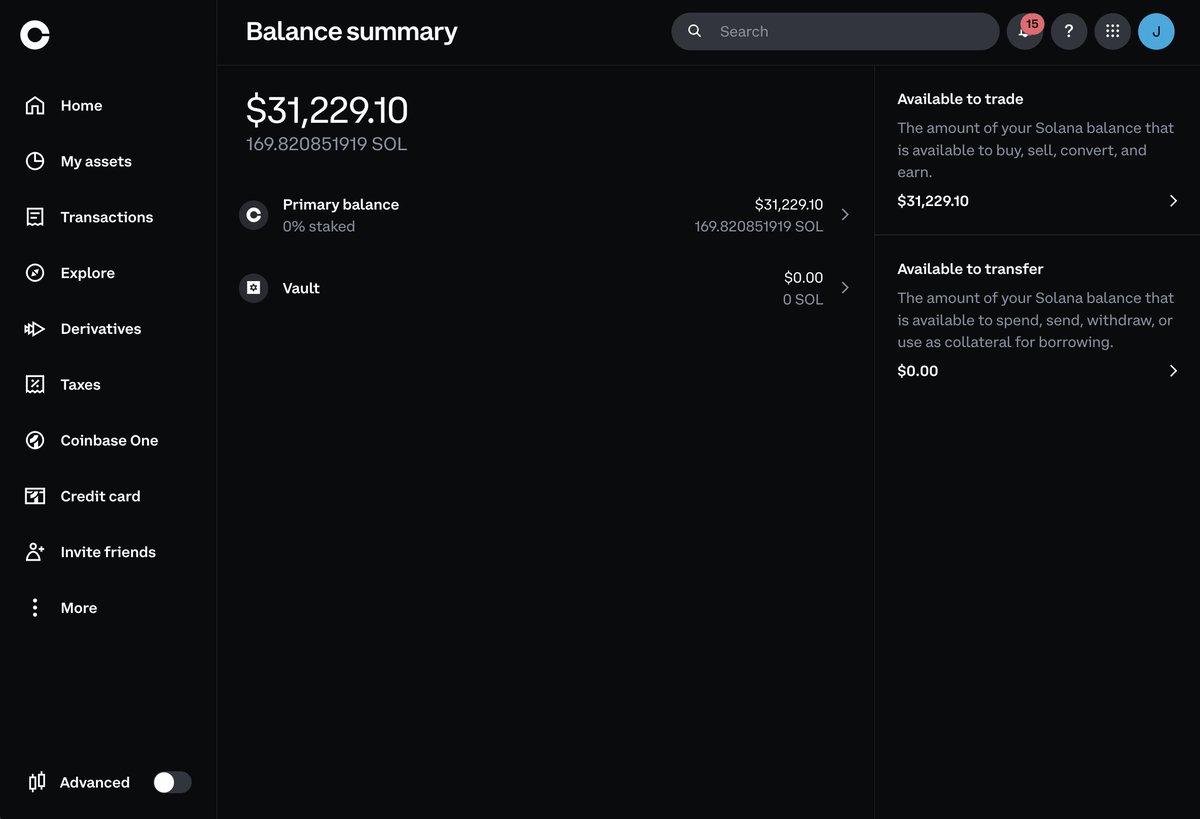The image size is (1200, 819).
Task: Click the More three-dots icon
Action: (x=35, y=608)
